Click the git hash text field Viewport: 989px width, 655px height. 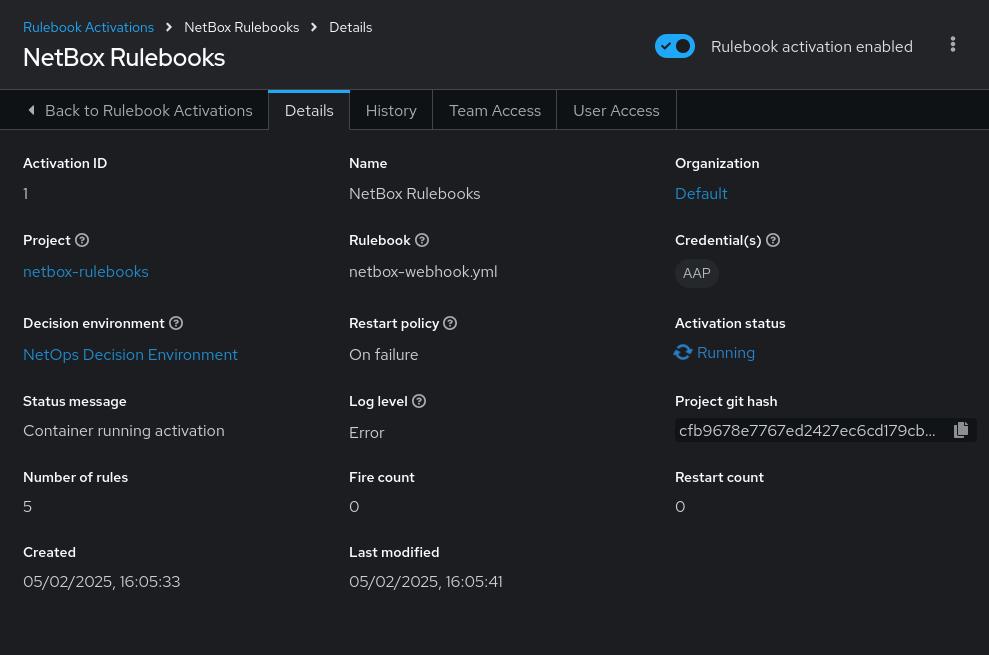click(807, 430)
